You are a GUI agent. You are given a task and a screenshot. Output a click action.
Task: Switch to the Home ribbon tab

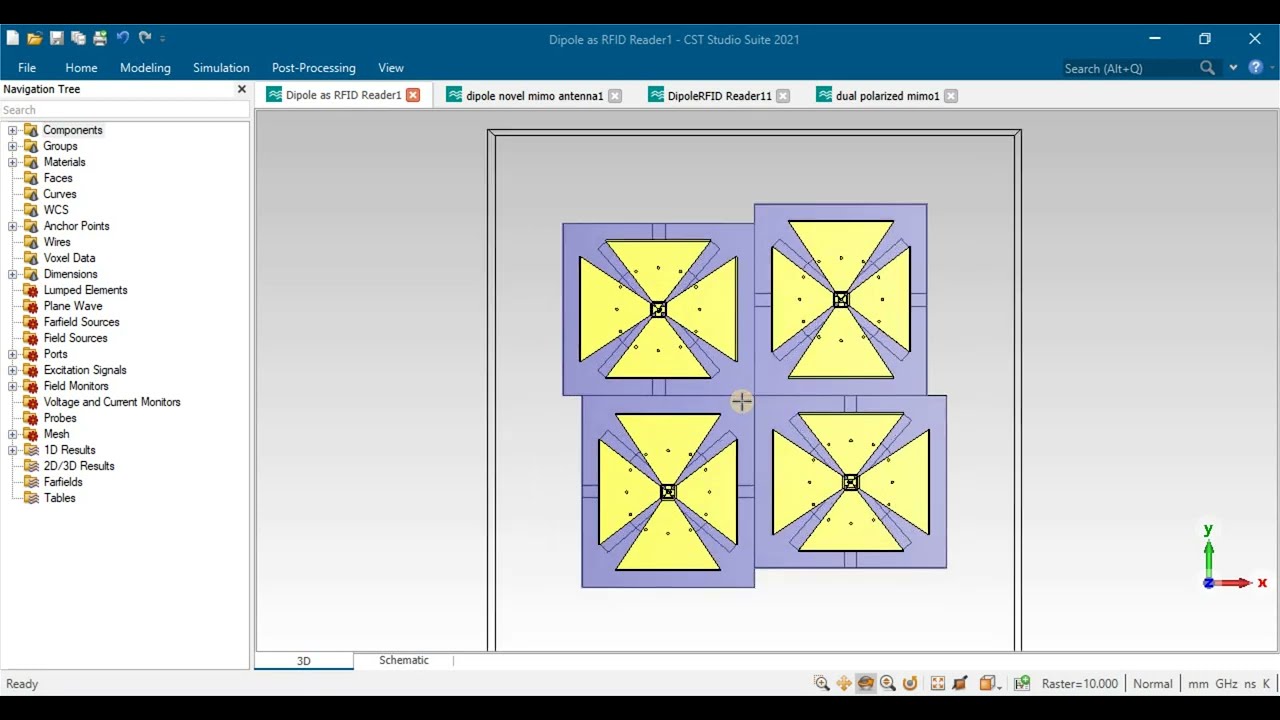click(x=81, y=68)
